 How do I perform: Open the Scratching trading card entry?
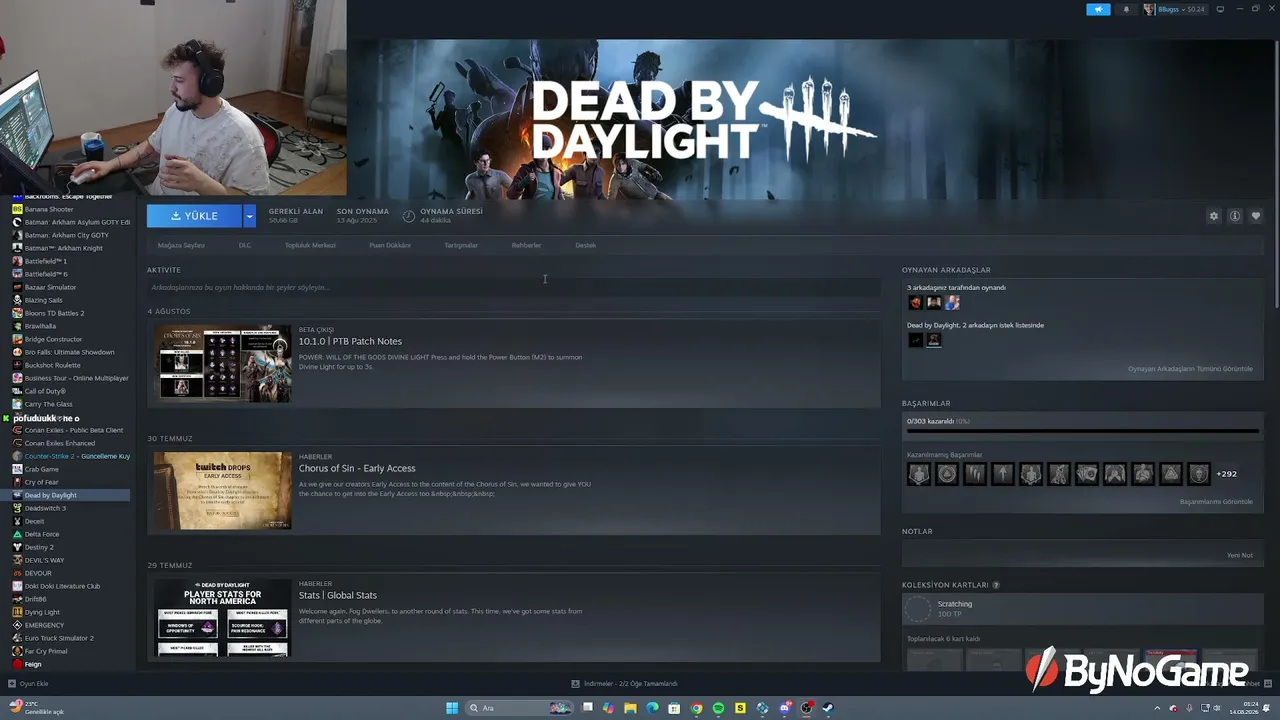tap(1083, 608)
